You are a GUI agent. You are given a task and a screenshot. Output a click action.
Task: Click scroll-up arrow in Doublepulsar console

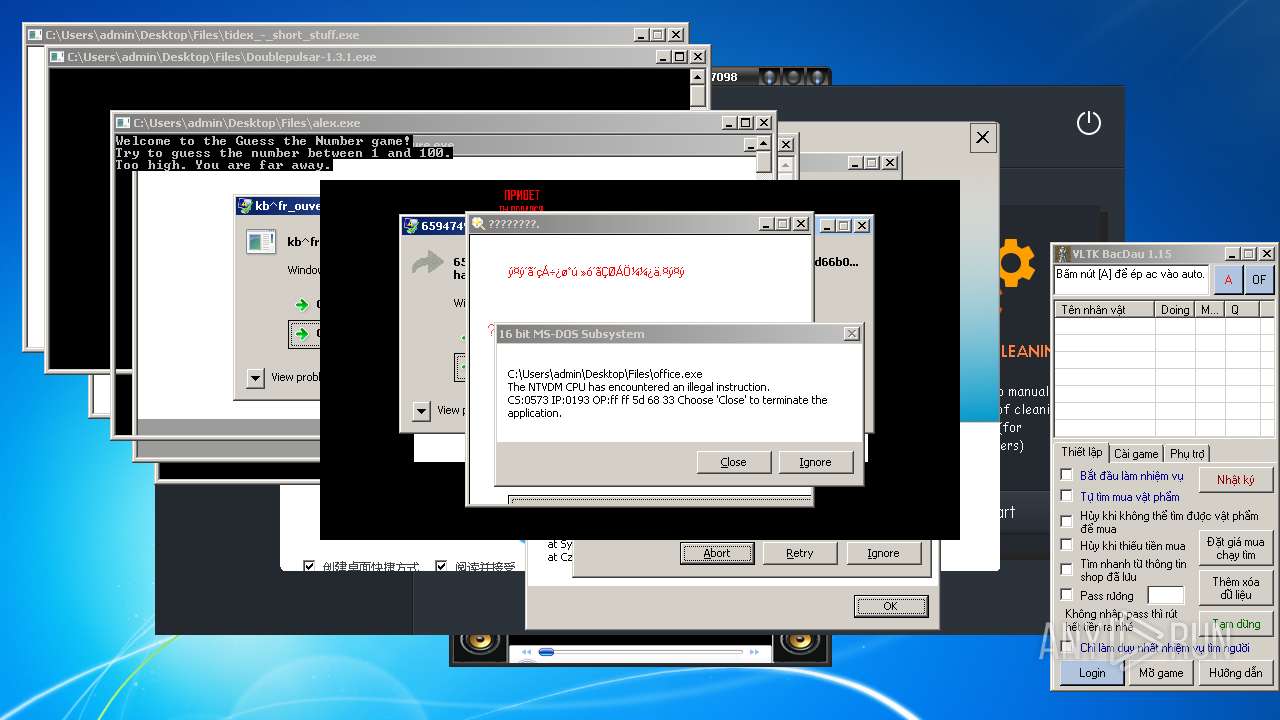pos(697,76)
